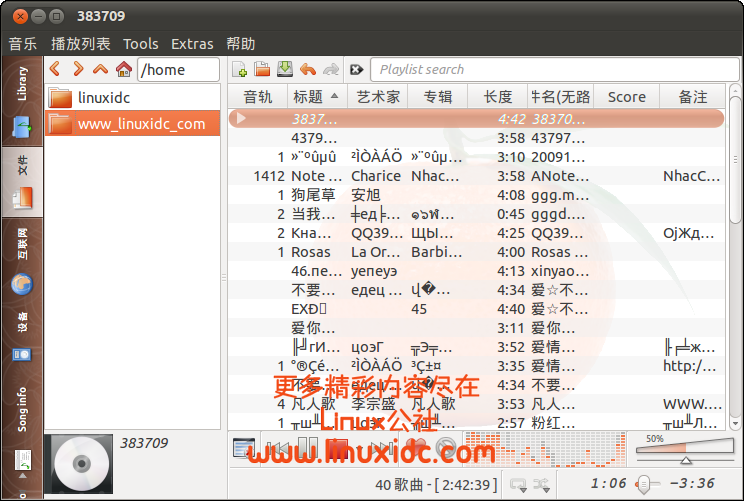
Task: Open the 音乐 menu
Action: [x=22, y=44]
